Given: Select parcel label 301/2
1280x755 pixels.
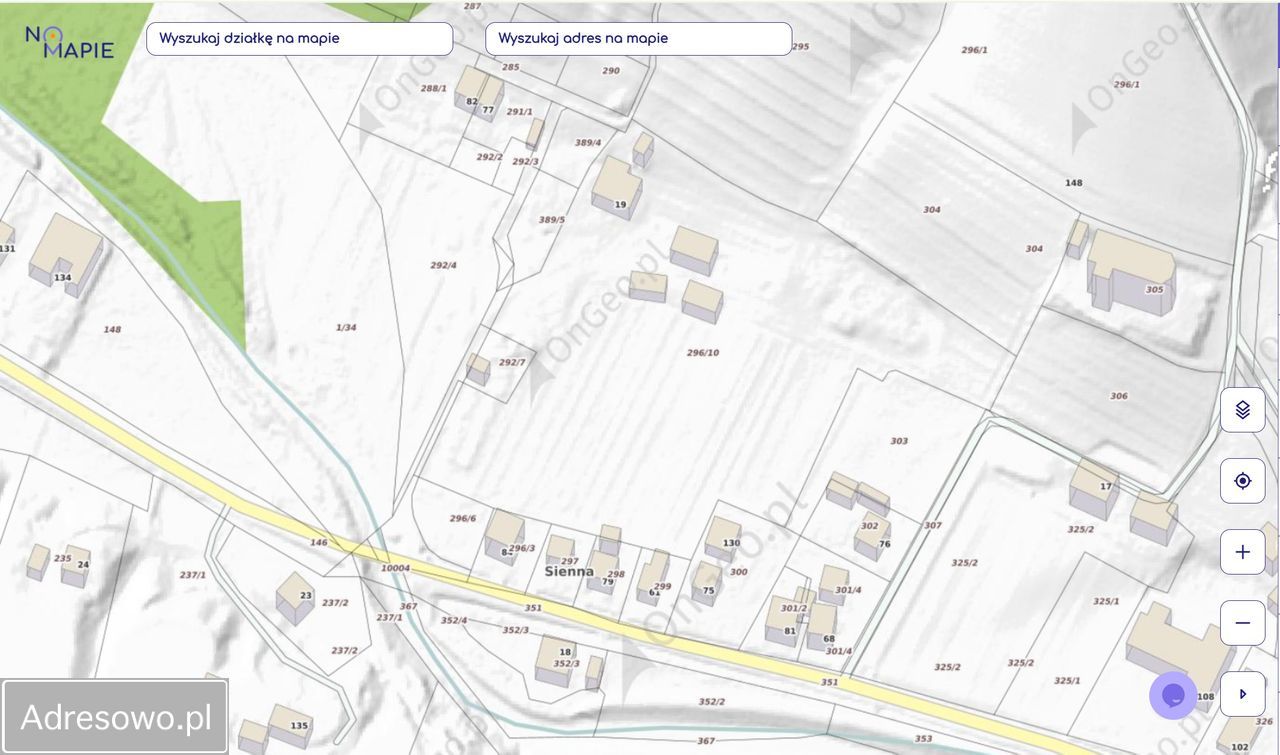Looking at the screenshot, I should [x=793, y=609].
